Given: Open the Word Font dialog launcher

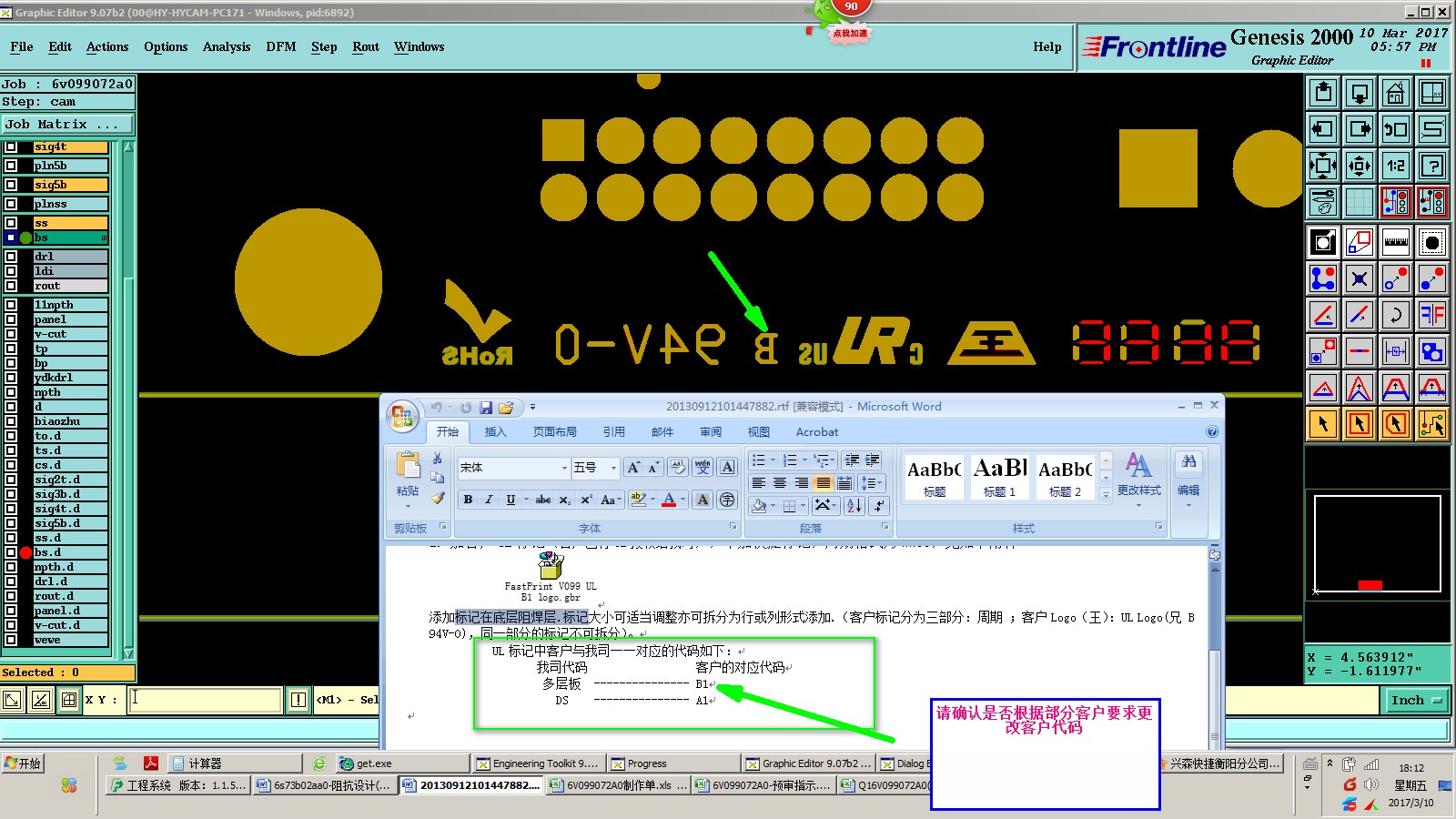Looking at the screenshot, I should [733, 527].
